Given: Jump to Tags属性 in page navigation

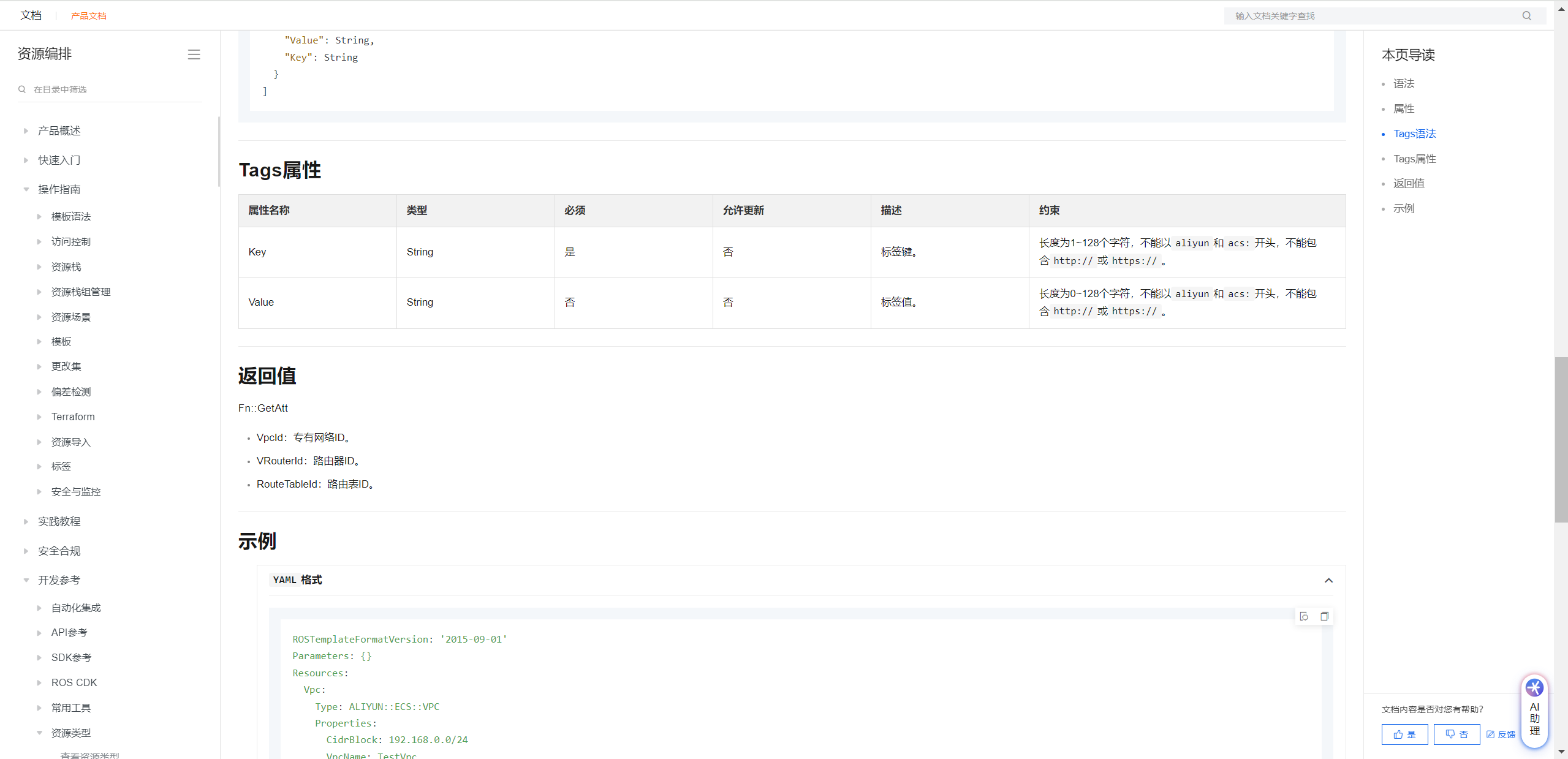Looking at the screenshot, I should click(x=1414, y=159).
